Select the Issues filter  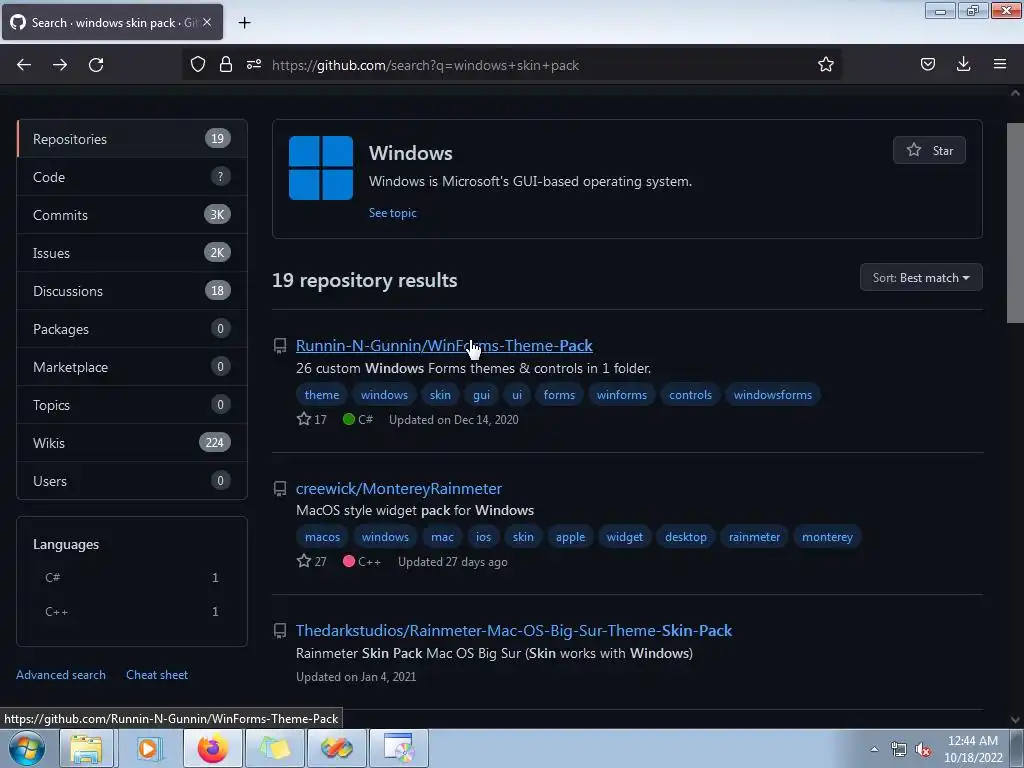click(132, 253)
